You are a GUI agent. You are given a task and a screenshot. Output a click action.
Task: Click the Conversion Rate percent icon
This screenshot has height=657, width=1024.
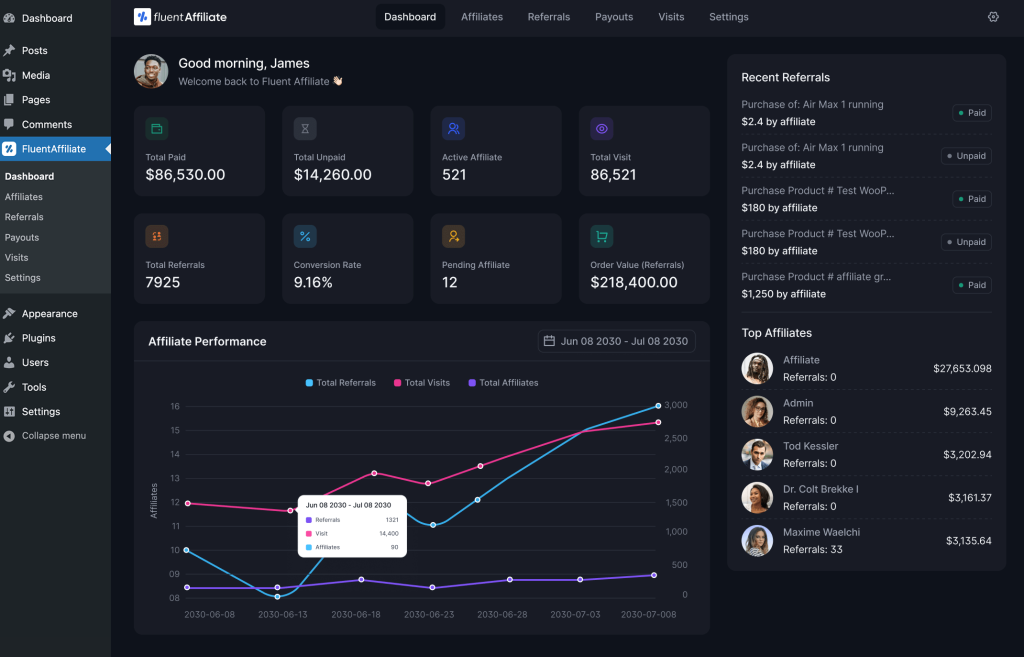[x=305, y=236]
